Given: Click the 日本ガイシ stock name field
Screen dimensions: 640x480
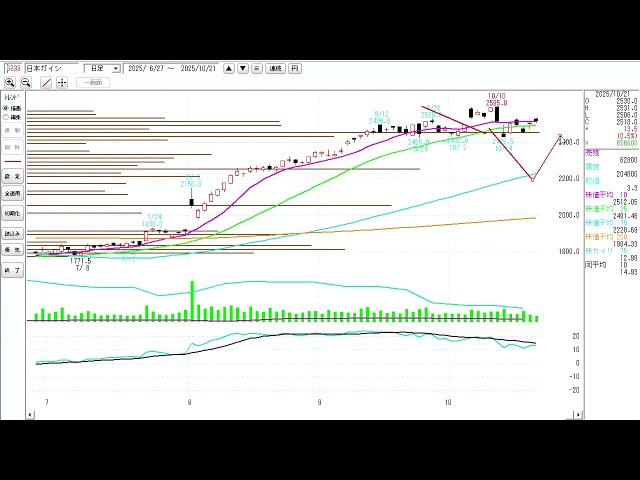Looking at the screenshot, I should 50,68.
